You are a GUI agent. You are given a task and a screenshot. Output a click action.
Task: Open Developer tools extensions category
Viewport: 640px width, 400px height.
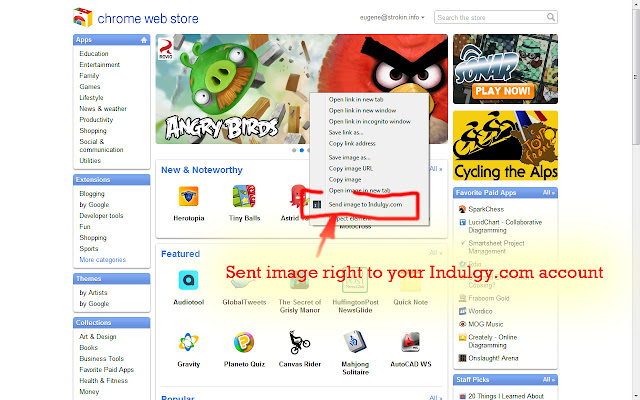[101, 216]
